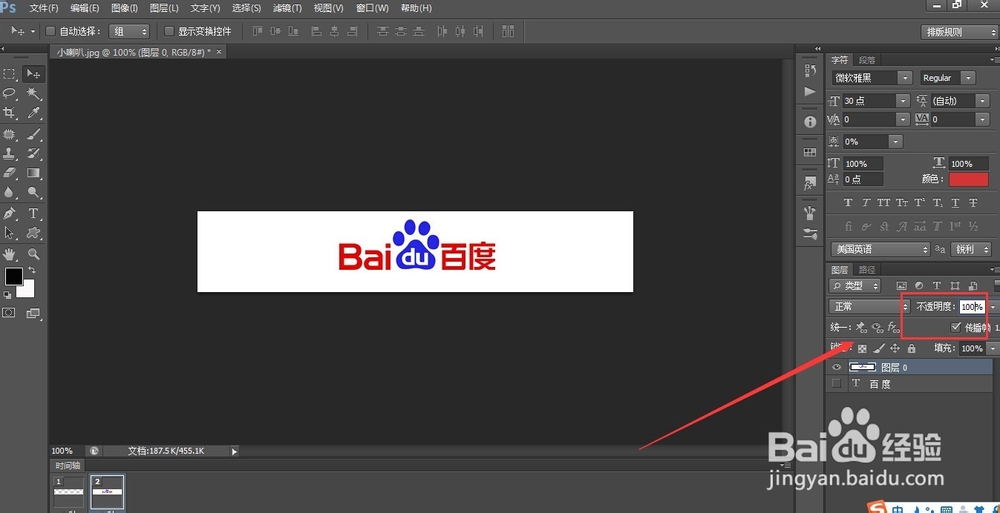Reset default foreground and background colors
Image resolution: width=1000 pixels, height=513 pixels.
click(x=7, y=295)
